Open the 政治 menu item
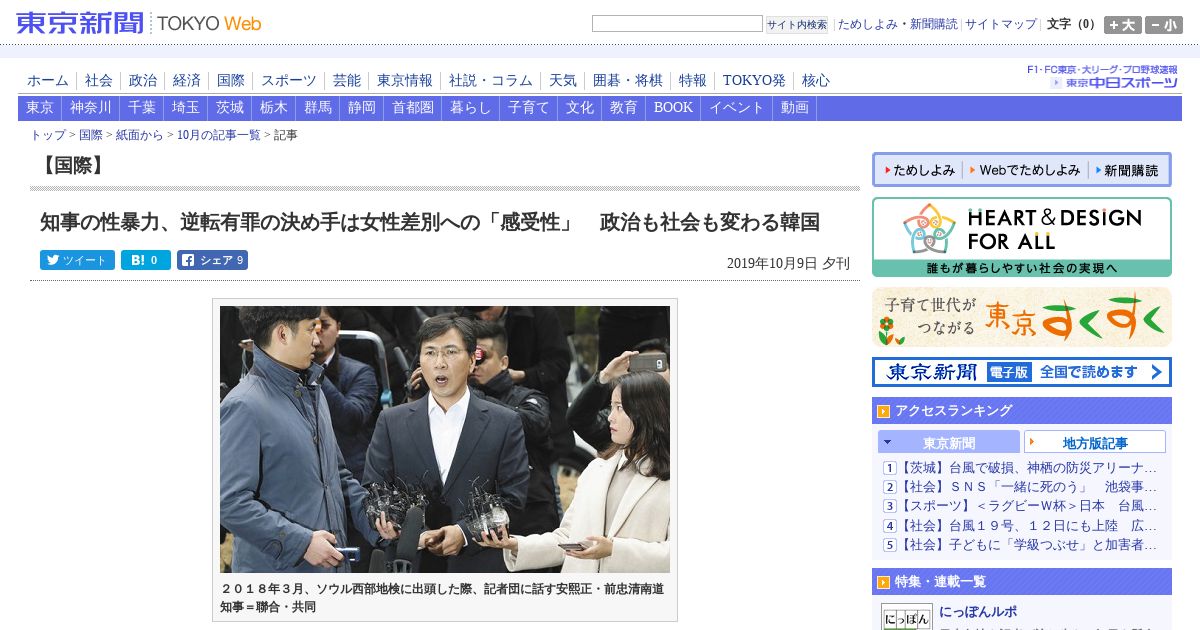The width and height of the screenshot is (1200, 630). tap(143, 81)
